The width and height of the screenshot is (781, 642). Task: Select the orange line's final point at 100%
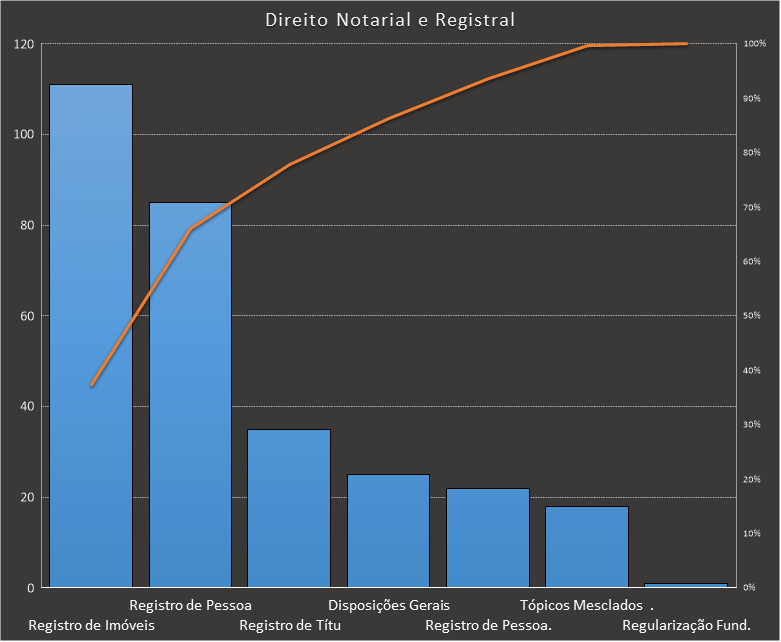tap(686, 44)
